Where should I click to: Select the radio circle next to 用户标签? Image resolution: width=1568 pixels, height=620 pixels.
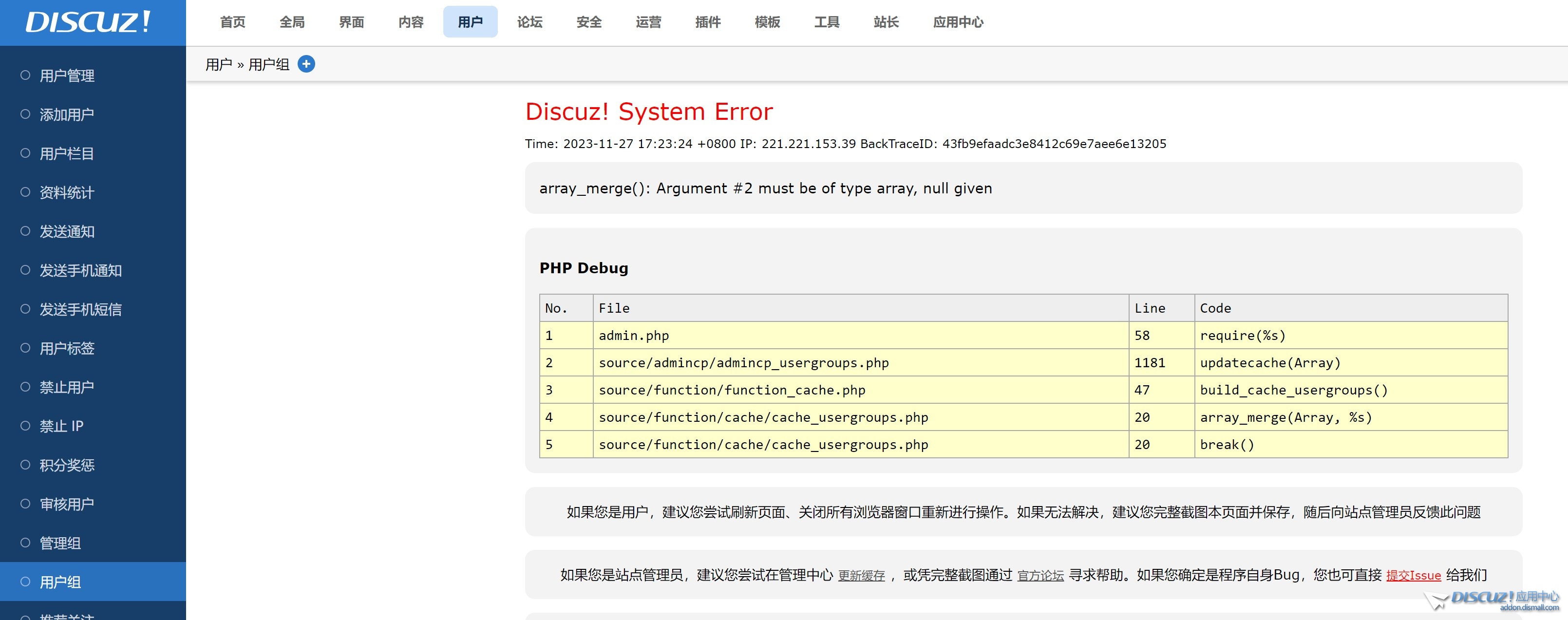(x=25, y=348)
